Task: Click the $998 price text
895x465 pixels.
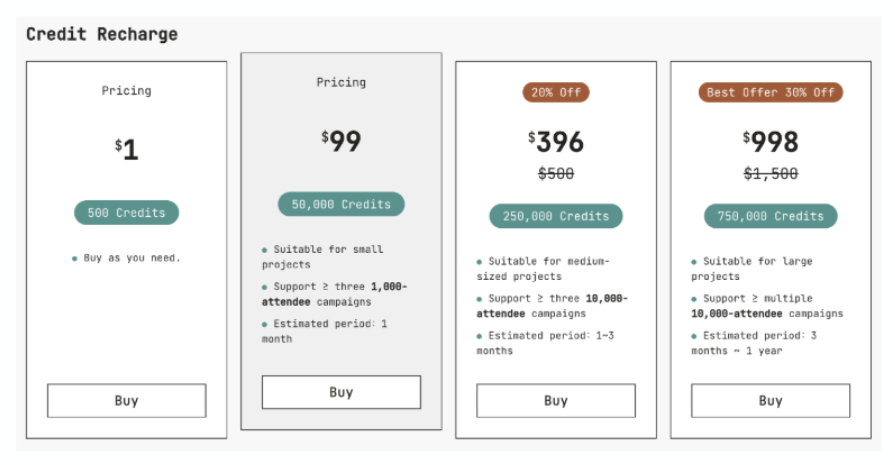Action: [771, 141]
